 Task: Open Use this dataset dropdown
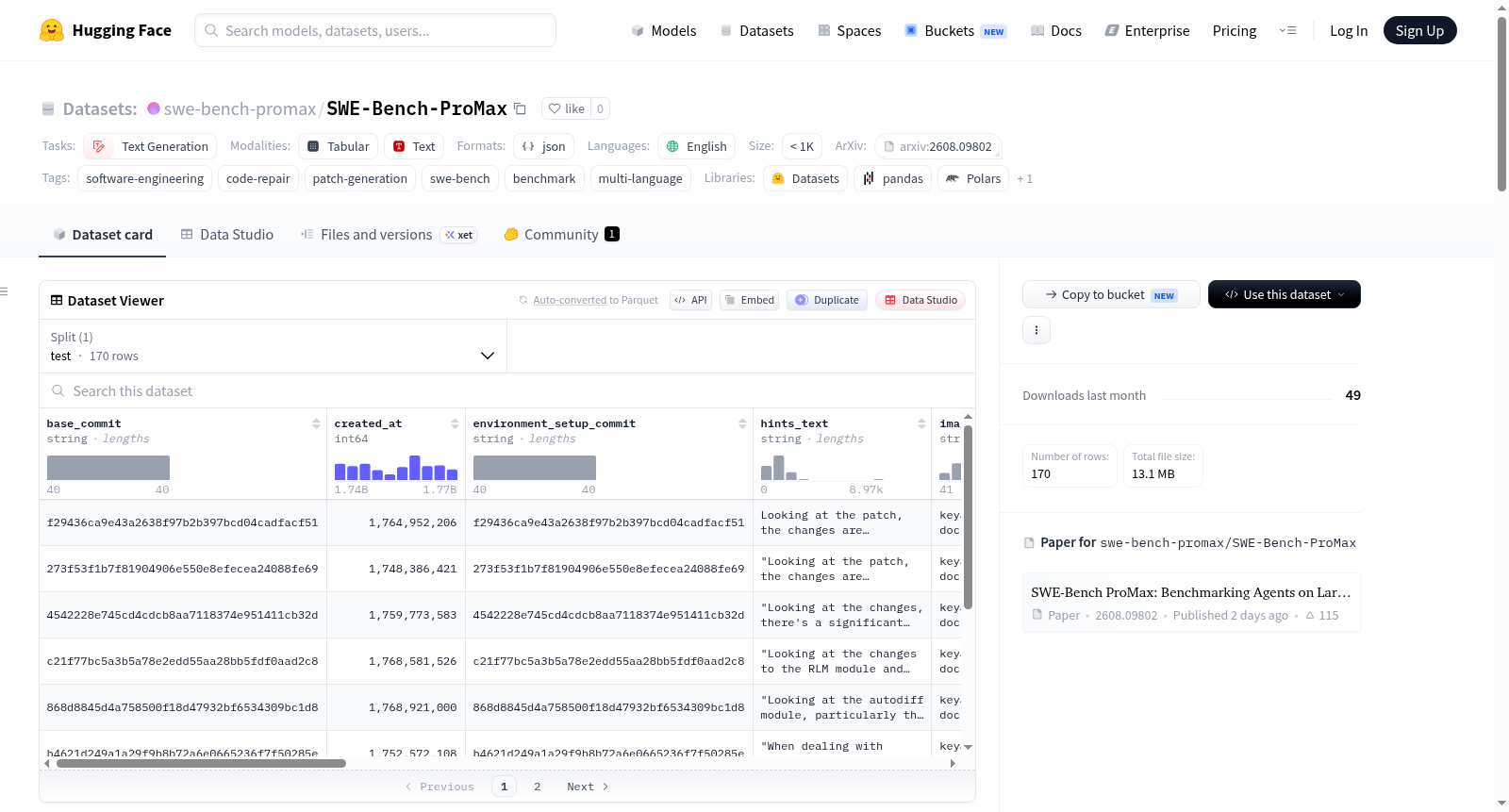tap(1285, 294)
